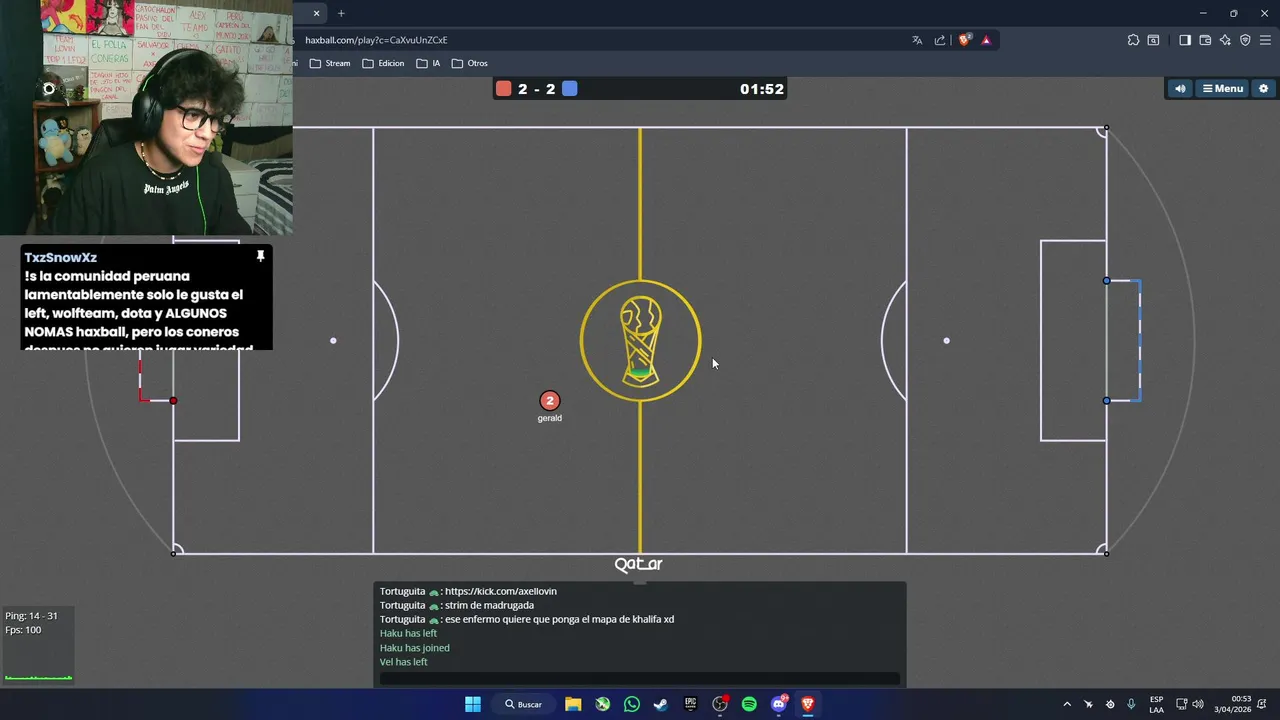This screenshot has width=1280, height=720.
Task: Focus the game chat input field
Action: pyautogui.click(x=640, y=678)
